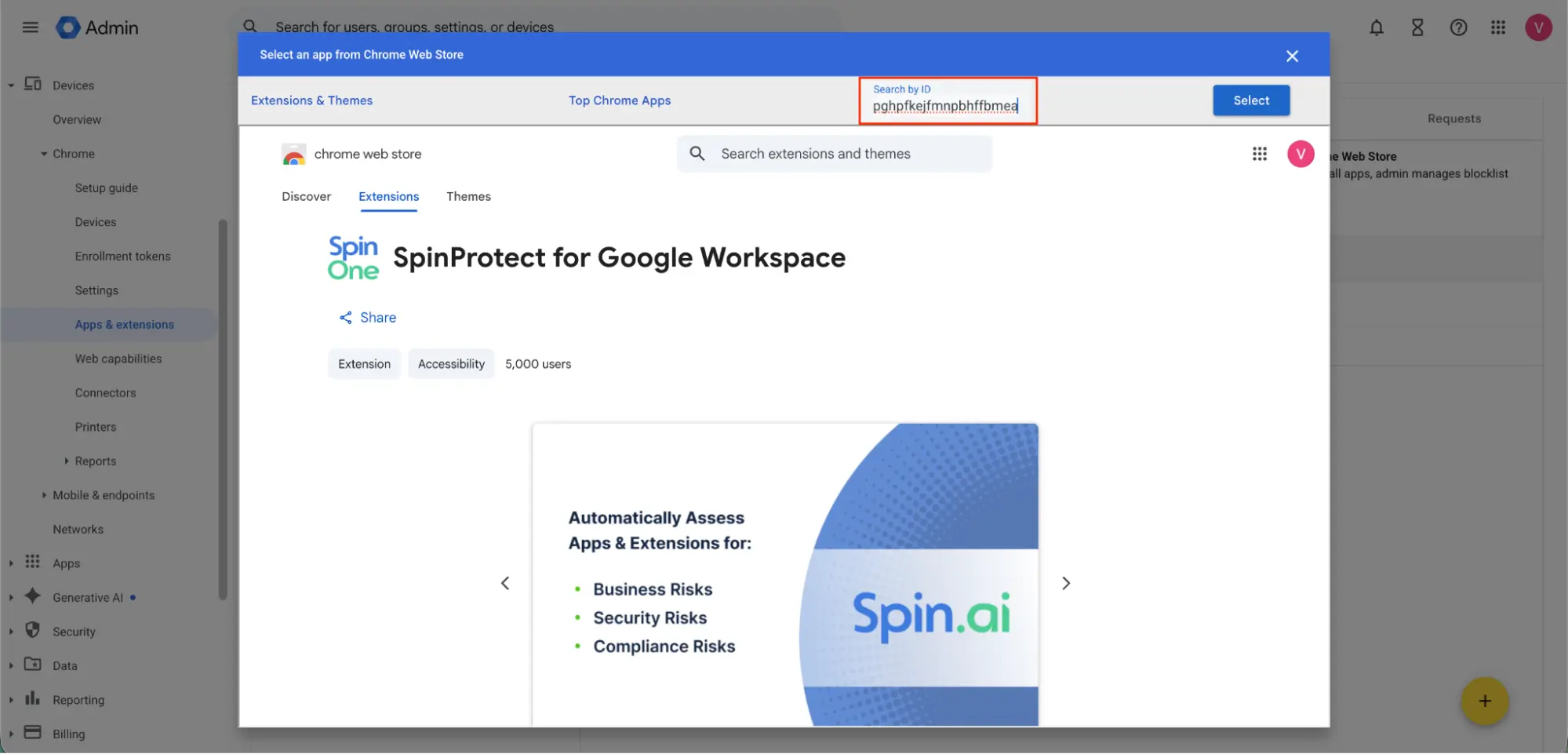
Task: Open Connectors in sidebar
Action: point(105,393)
